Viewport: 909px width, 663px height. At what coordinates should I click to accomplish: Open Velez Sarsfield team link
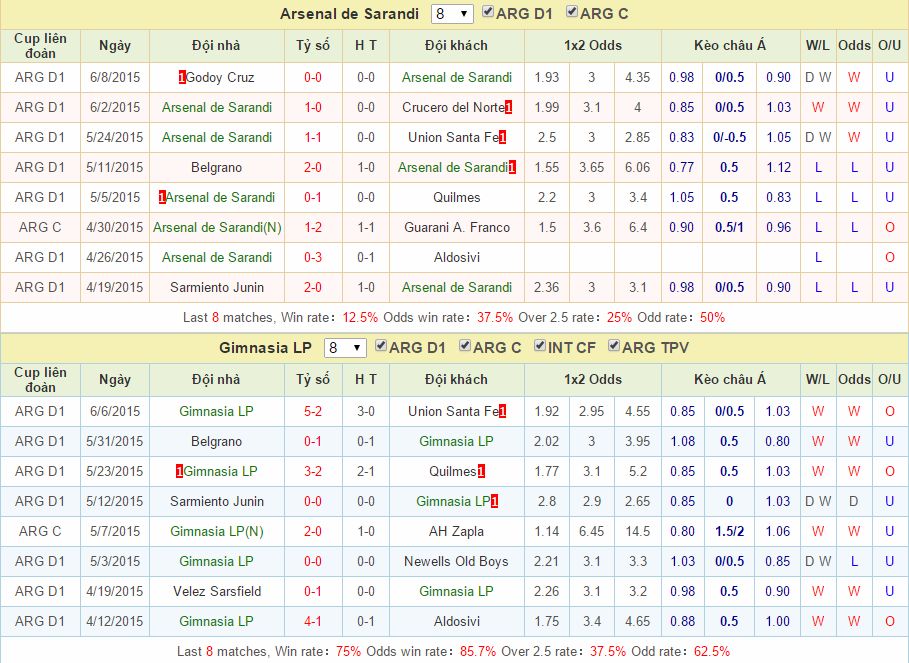(217, 591)
